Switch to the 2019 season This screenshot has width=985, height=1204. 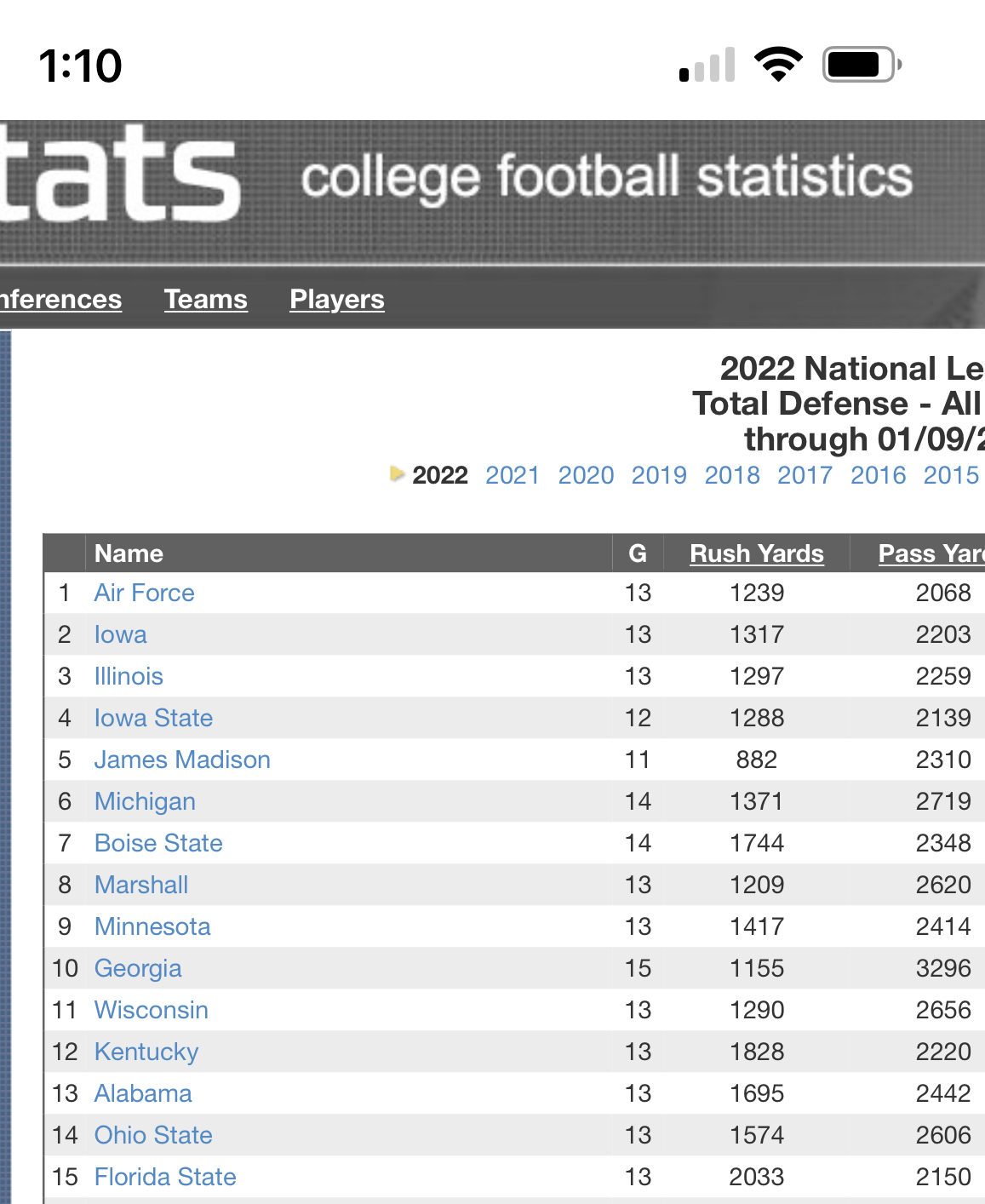tap(659, 475)
